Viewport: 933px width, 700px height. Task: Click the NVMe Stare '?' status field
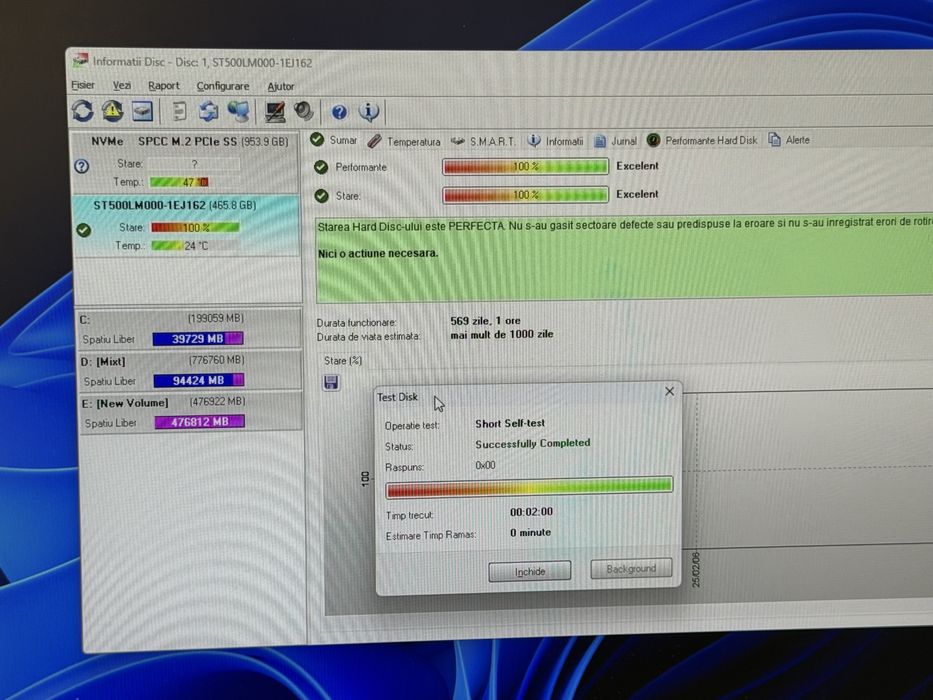click(194, 164)
